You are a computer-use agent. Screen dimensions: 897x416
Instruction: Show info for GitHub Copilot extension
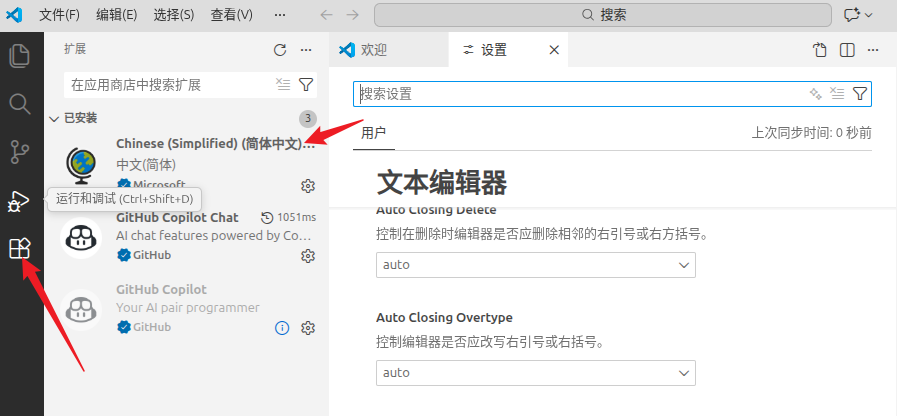point(282,328)
